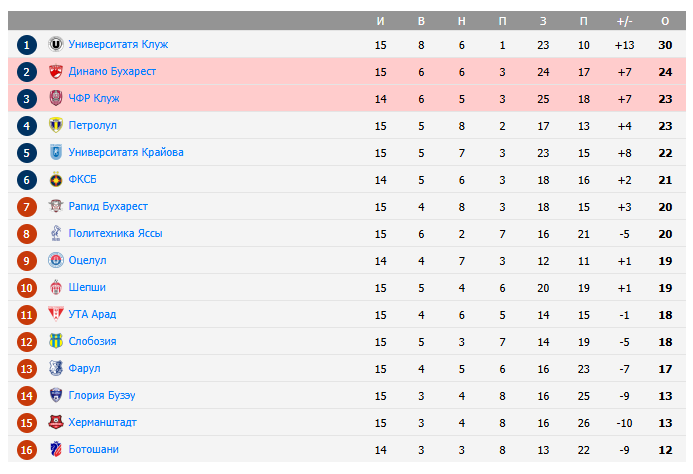Click the УТА Арад club crest icon

(56, 315)
